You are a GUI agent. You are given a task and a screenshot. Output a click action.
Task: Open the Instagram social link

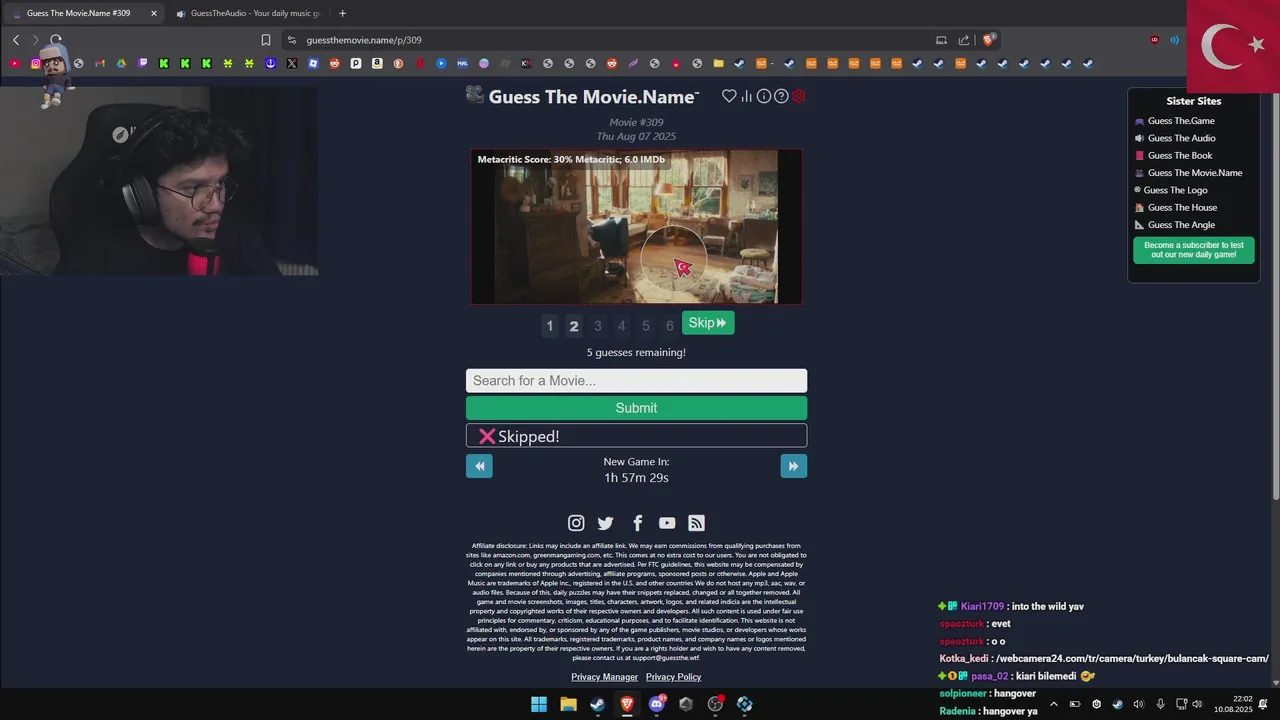click(576, 523)
